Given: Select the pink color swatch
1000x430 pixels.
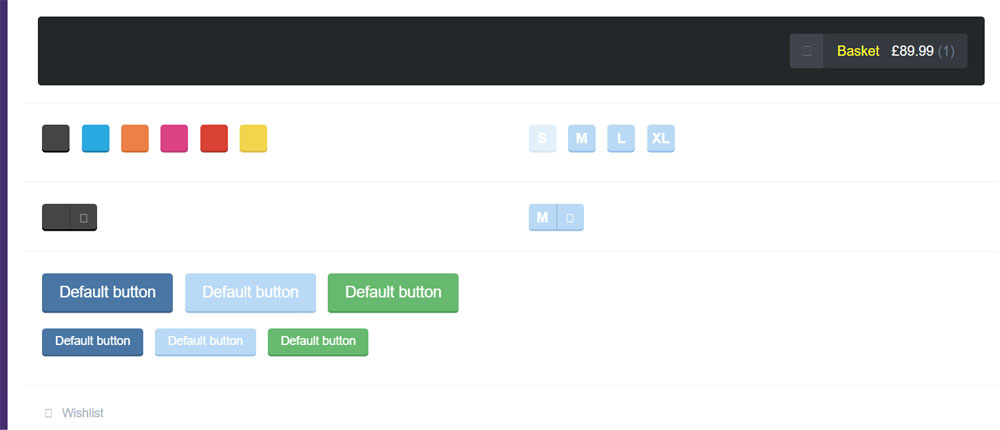Looking at the screenshot, I should pyautogui.click(x=174, y=138).
